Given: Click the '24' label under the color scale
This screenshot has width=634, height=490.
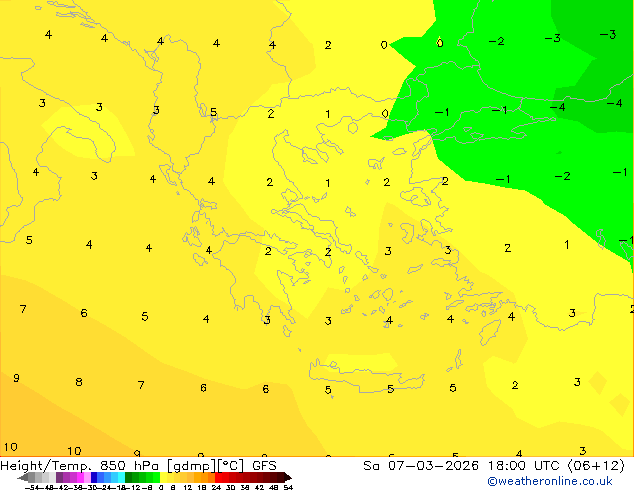Looking at the screenshot, I should coord(216,487).
